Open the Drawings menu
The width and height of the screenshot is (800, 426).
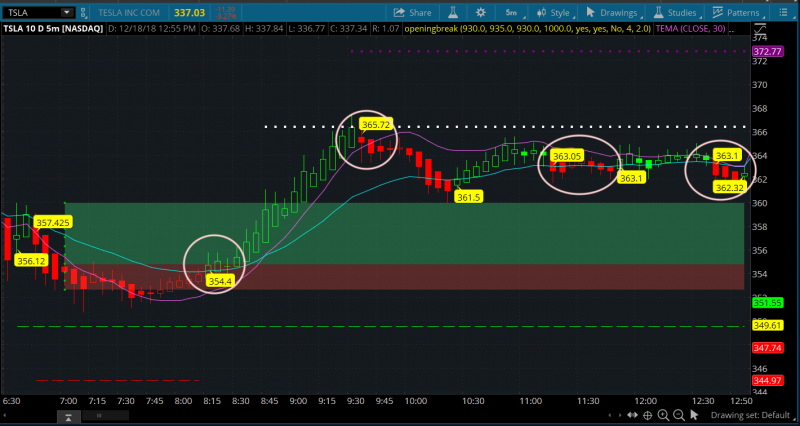tap(614, 12)
